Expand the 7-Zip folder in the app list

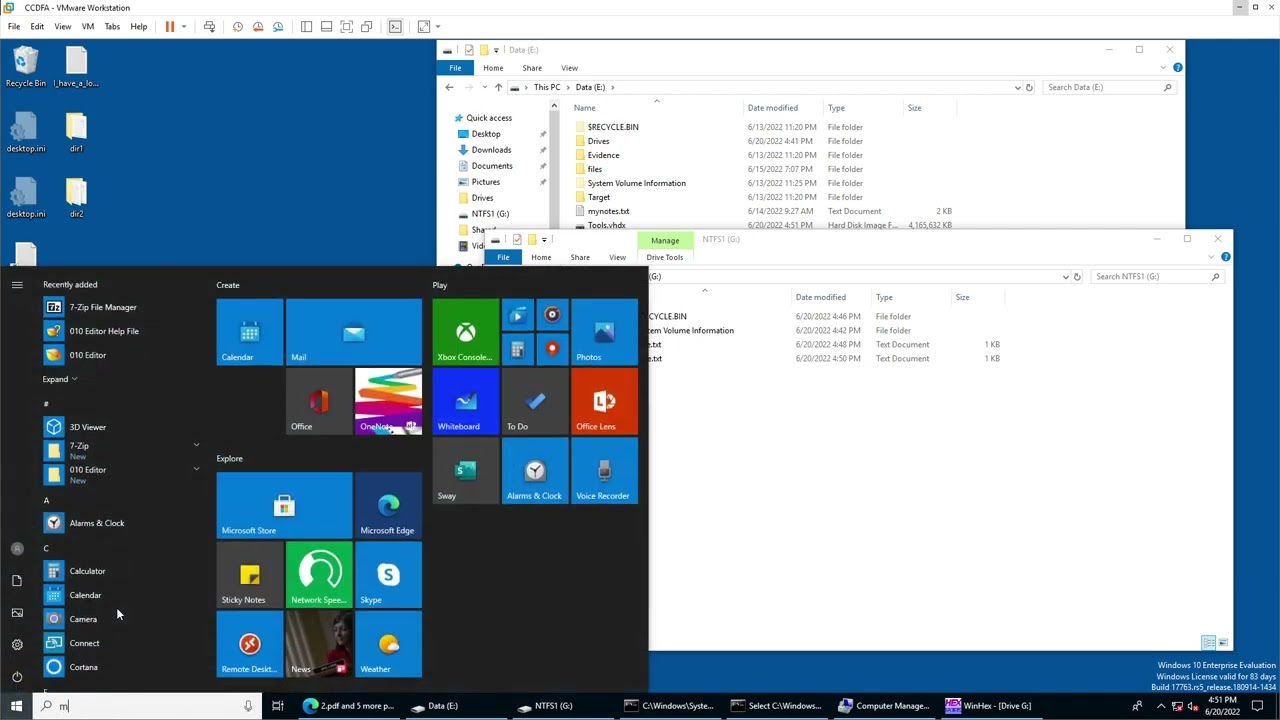pos(196,445)
